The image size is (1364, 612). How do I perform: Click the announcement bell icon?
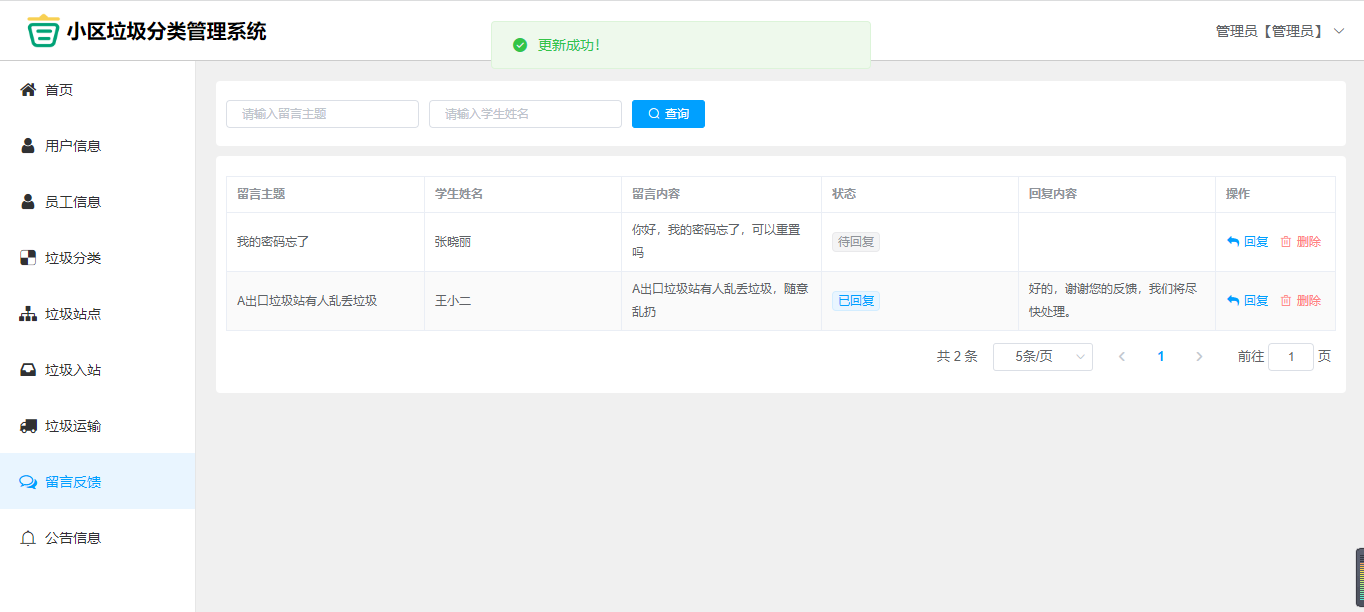28,538
